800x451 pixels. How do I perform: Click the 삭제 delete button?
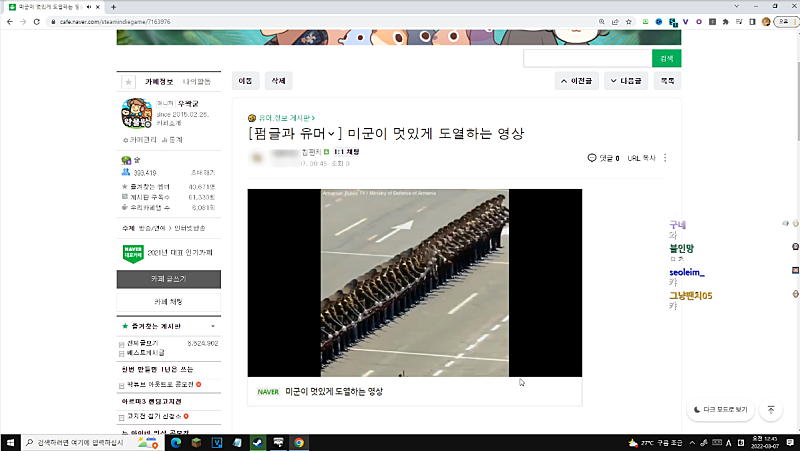coord(279,81)
